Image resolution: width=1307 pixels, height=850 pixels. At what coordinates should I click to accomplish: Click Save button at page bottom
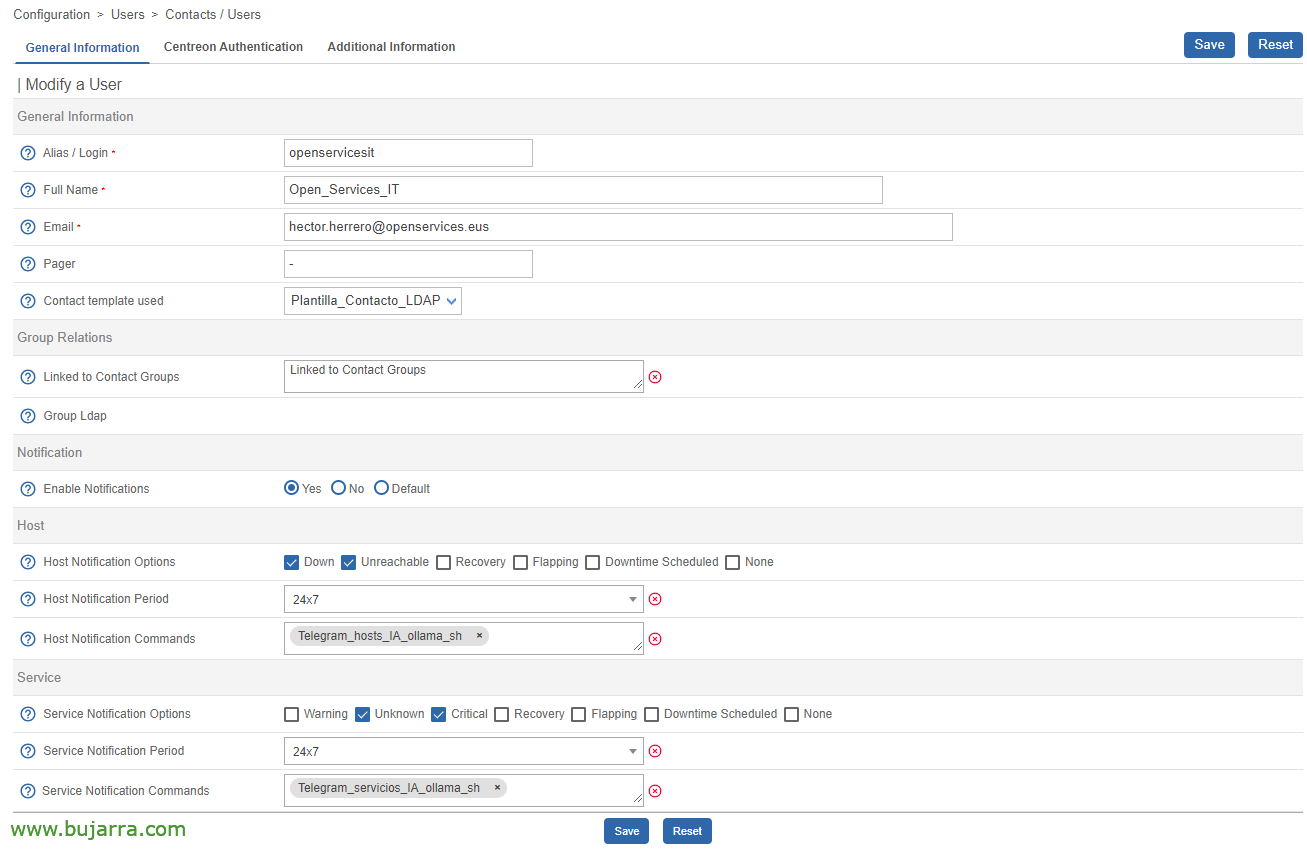626,831
